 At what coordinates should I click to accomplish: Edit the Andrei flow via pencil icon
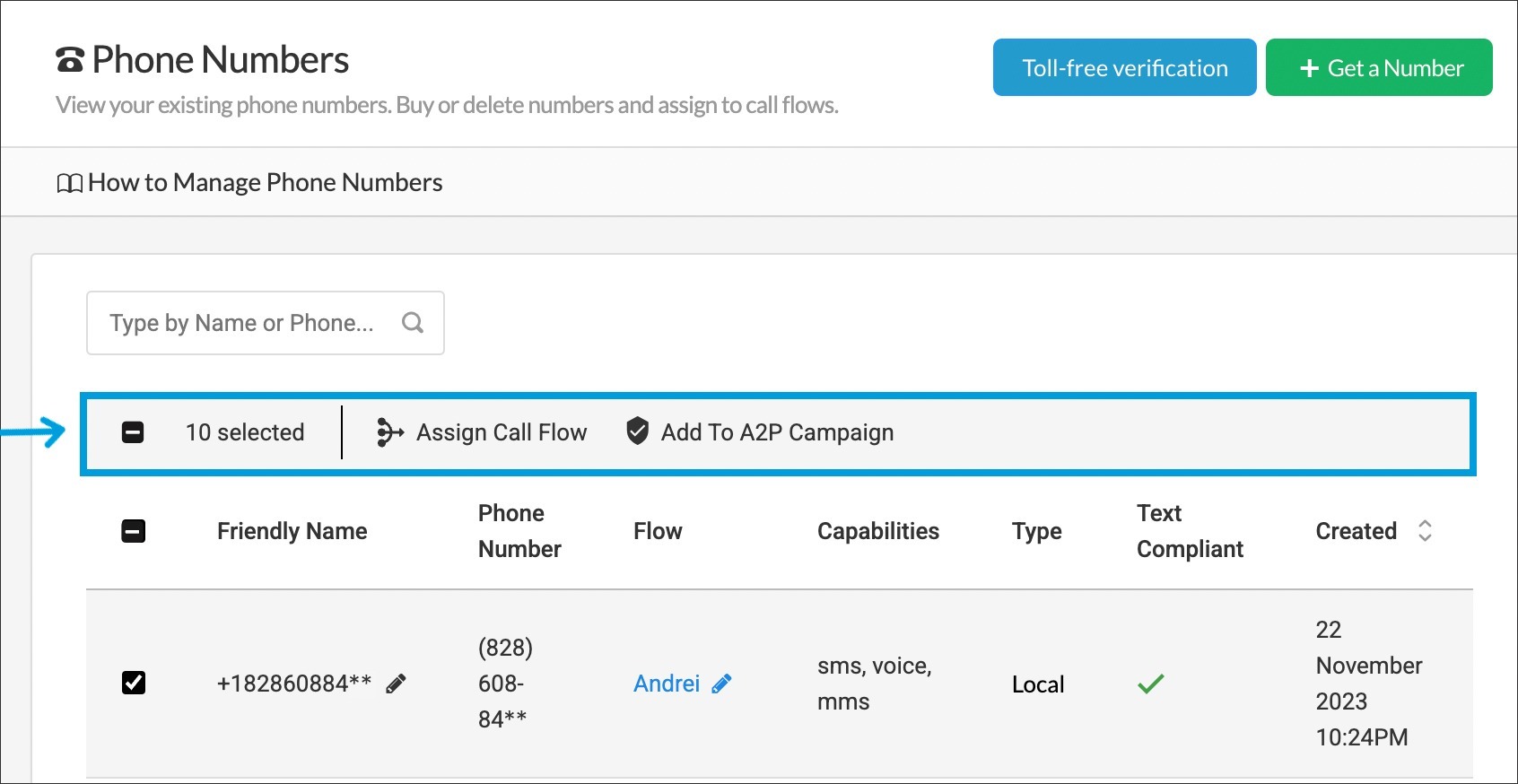(x=721, y=684)
